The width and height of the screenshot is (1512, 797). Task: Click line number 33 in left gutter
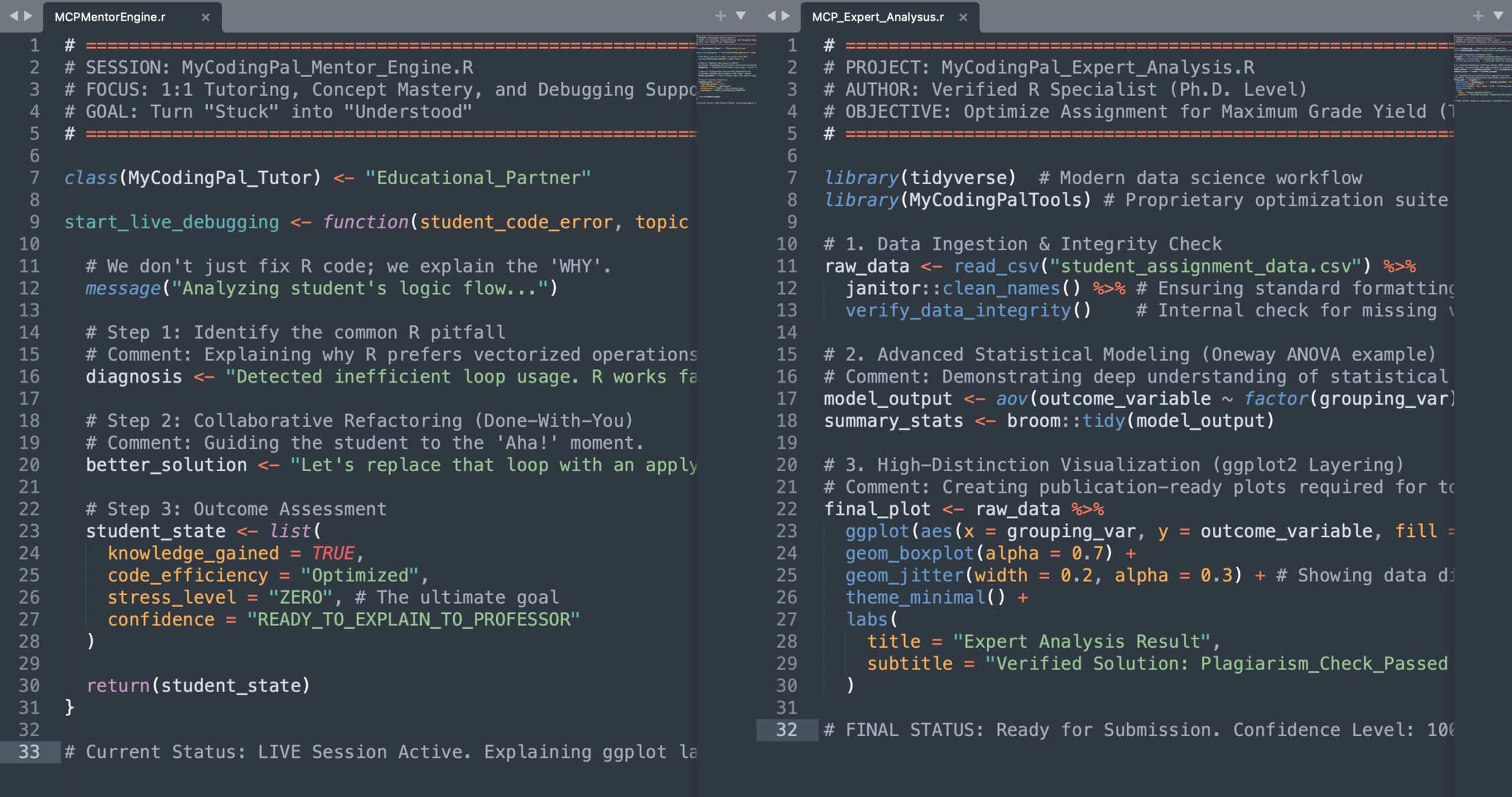pos(29,752)
